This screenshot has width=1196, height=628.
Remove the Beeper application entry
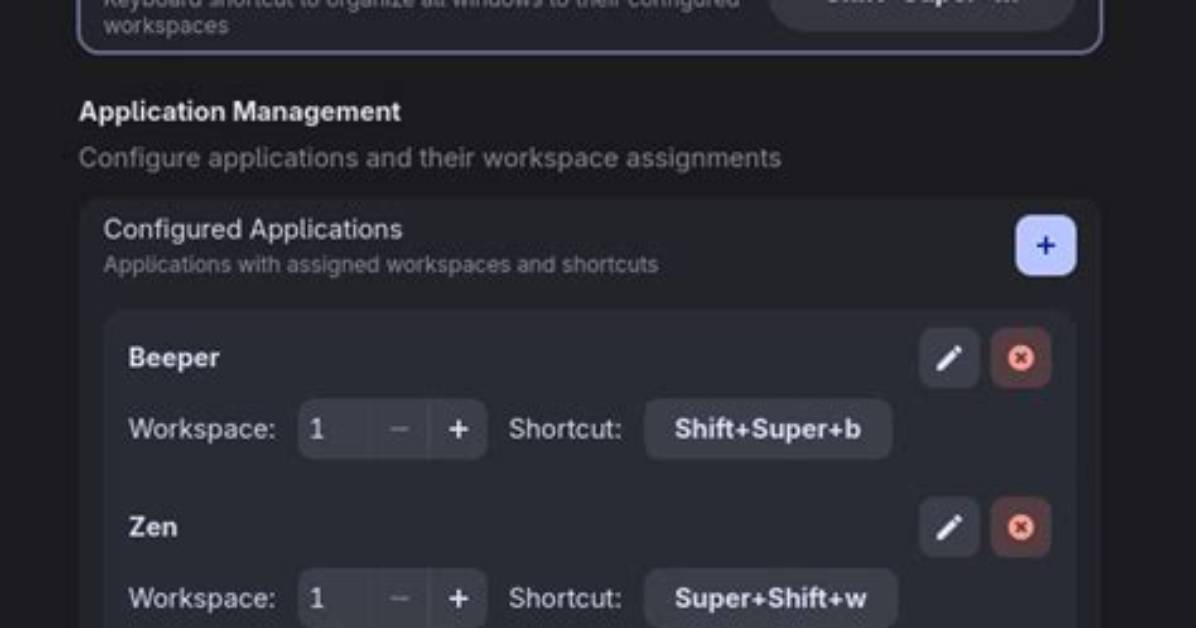1021,358
